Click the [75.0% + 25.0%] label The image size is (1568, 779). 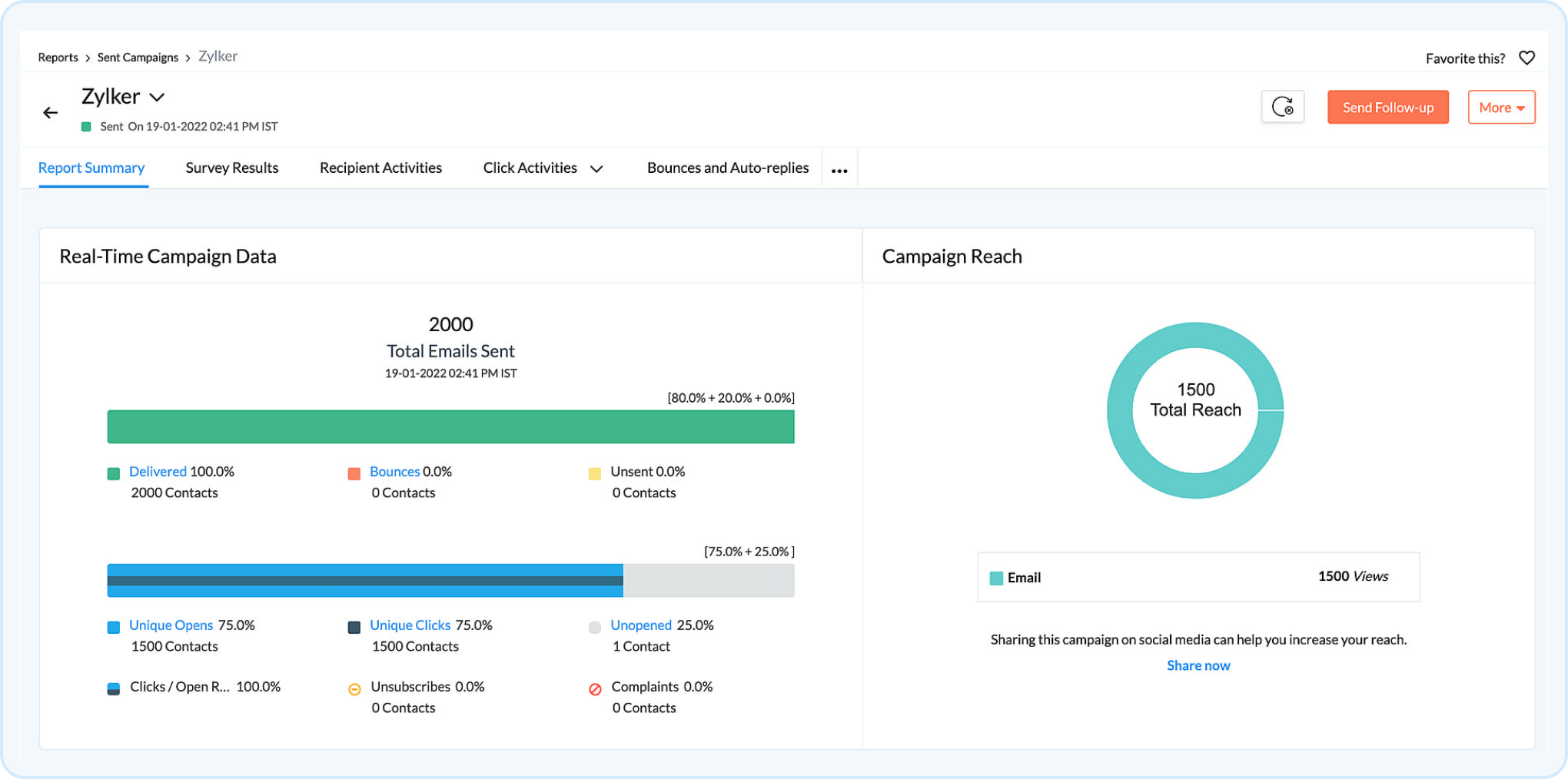tap(749, 552)
